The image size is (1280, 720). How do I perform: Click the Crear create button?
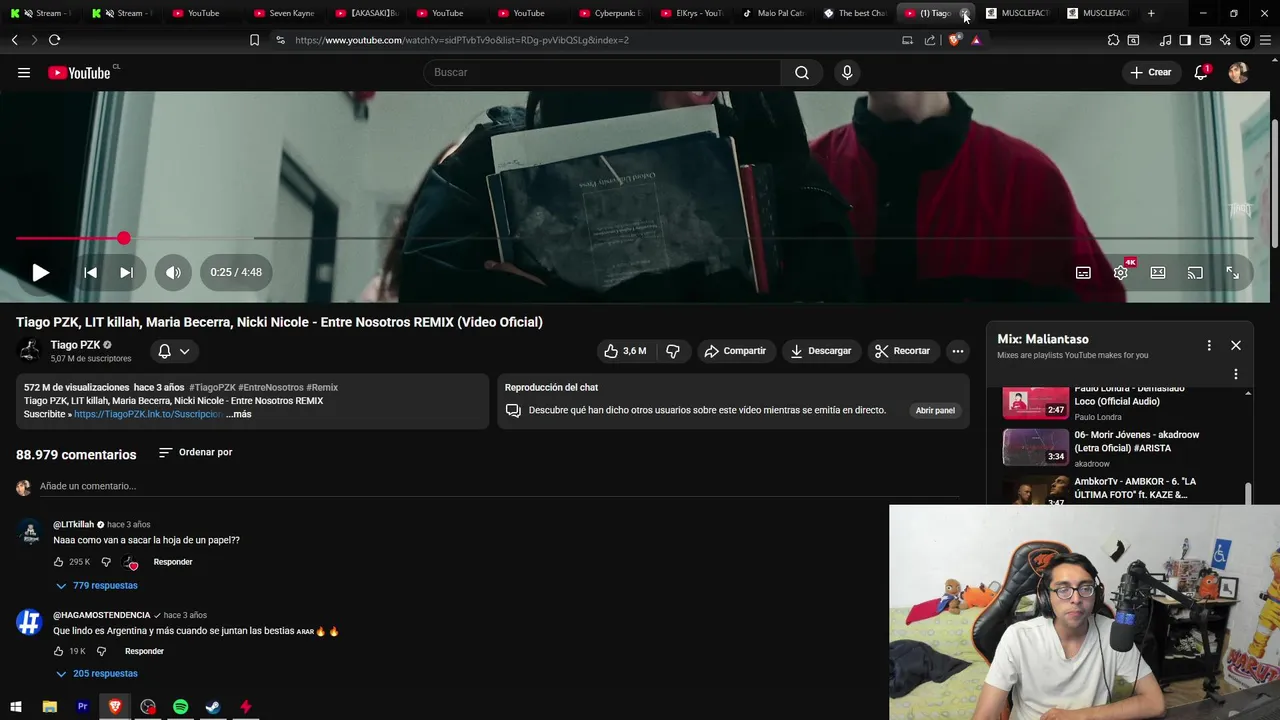(1151, 72)
